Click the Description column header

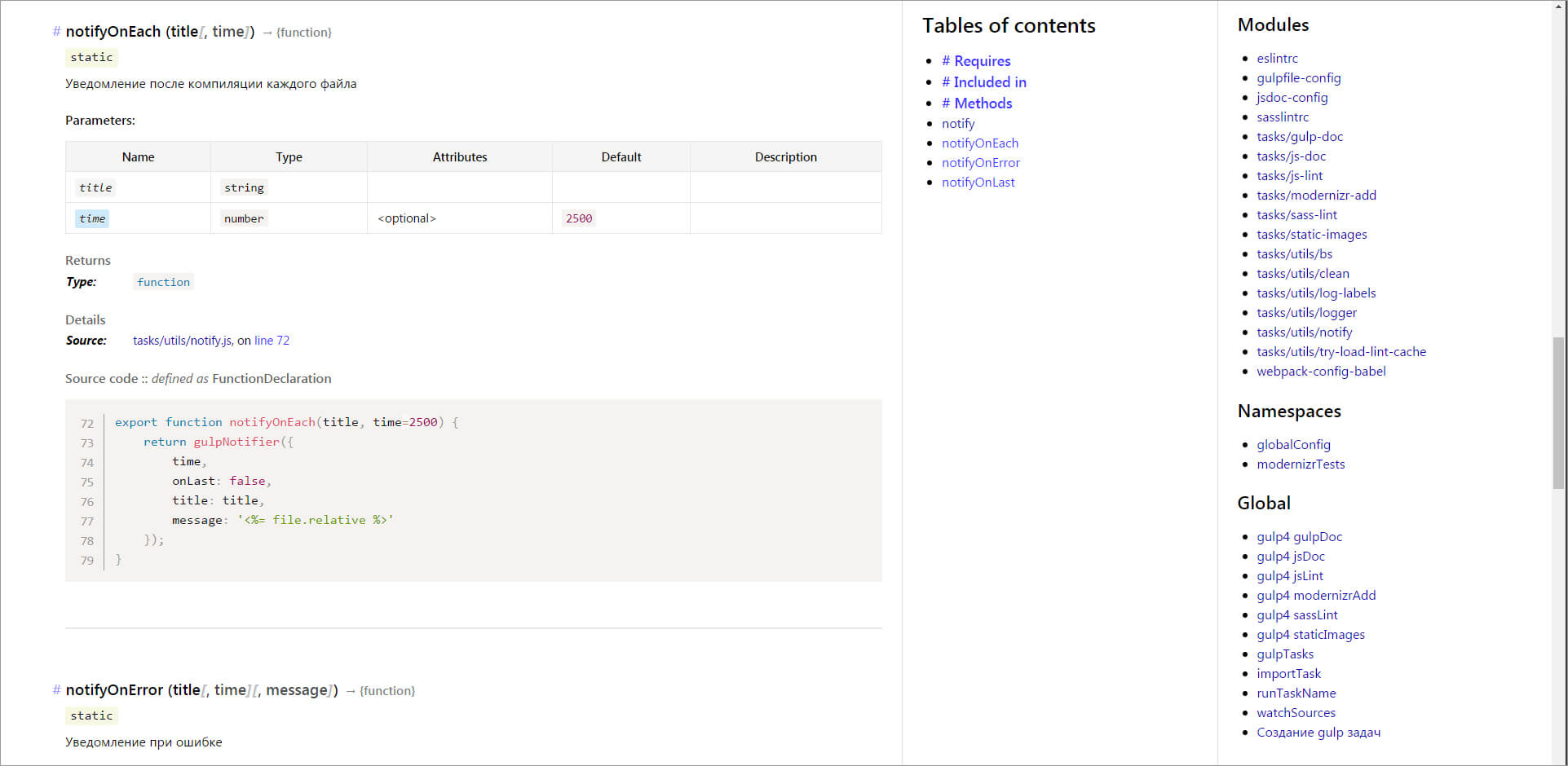pos(786,157)
